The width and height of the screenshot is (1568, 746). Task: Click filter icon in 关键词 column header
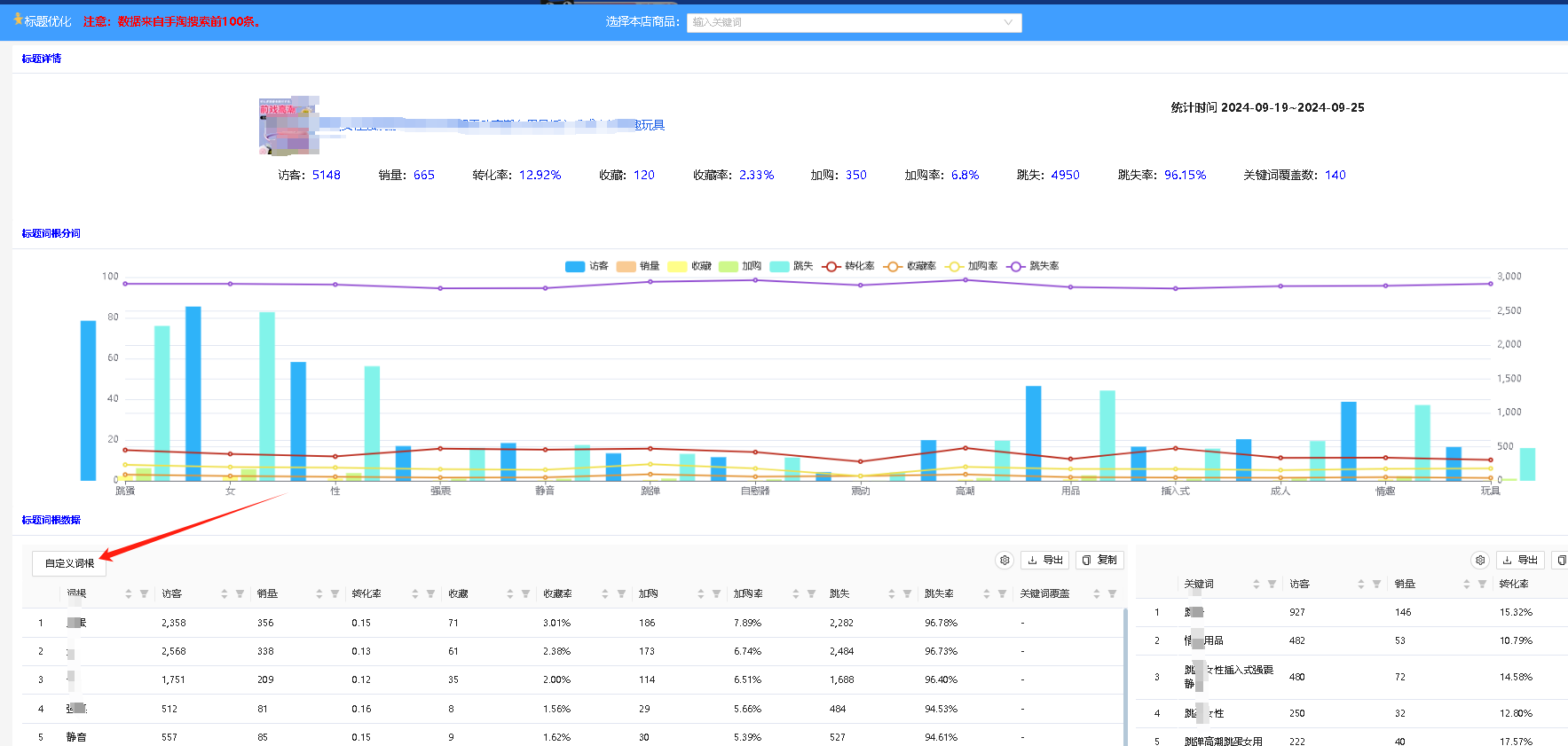coord(1272,584)
